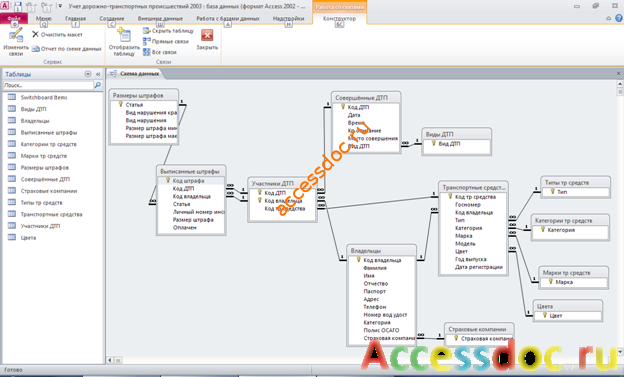
Task: Select Марки тр средств in the list
Action: point(44,156)
